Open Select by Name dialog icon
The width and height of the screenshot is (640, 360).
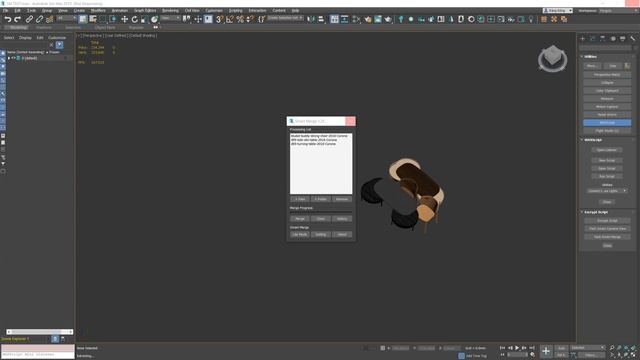coord(93,19)
